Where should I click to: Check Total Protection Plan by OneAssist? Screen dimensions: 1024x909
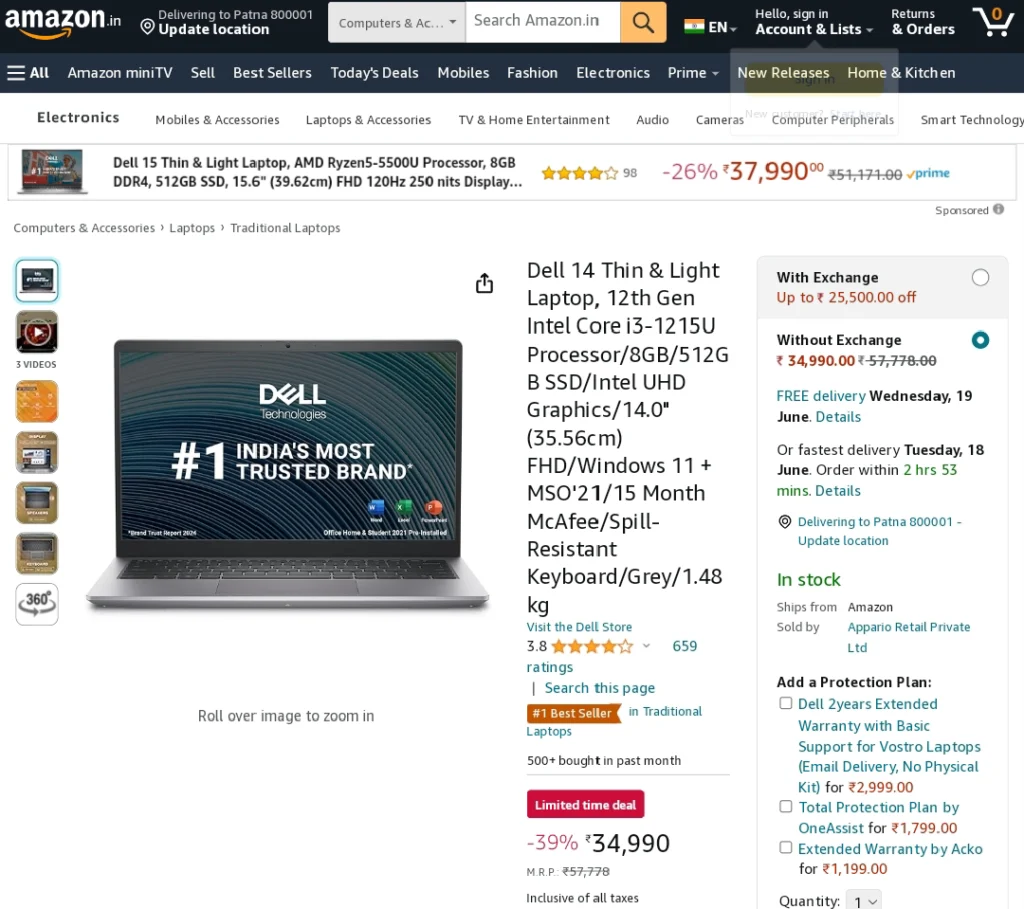pos(786,806)
